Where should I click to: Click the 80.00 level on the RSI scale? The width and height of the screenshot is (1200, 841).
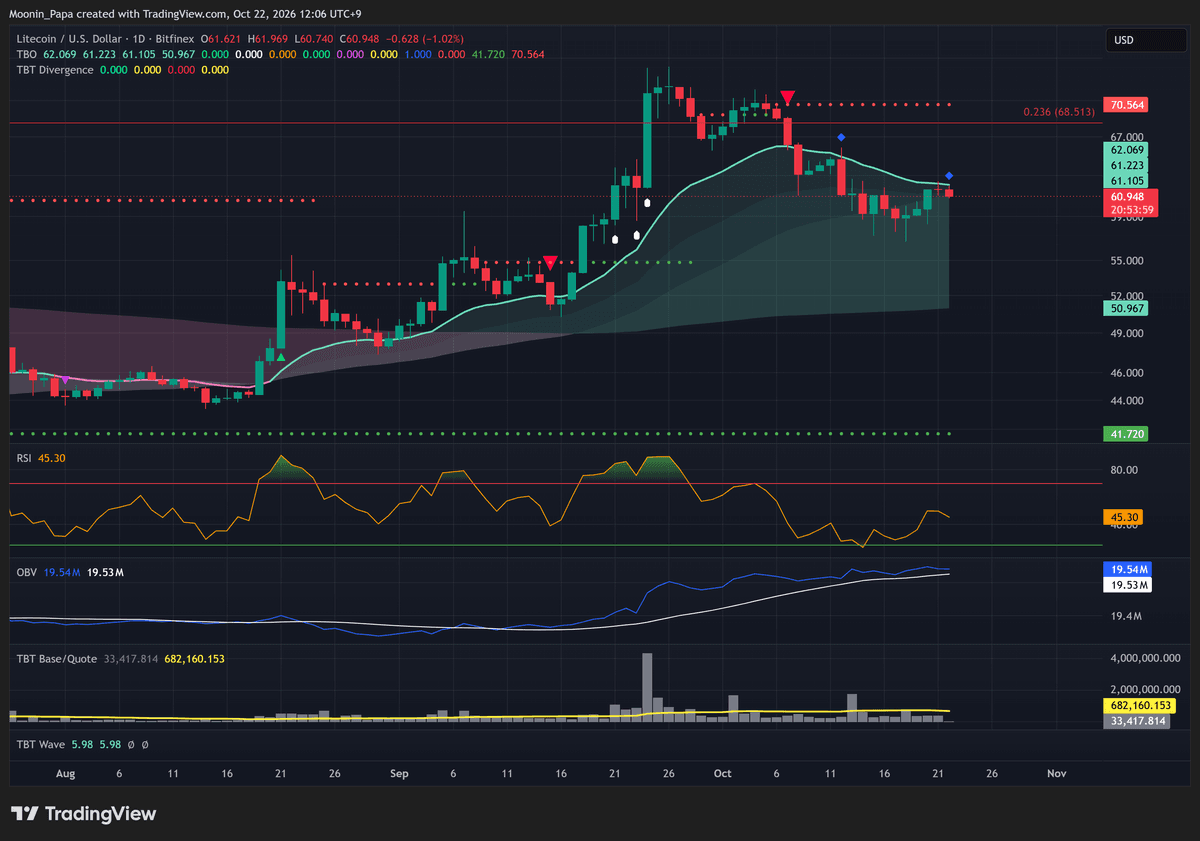click(x=1124, y=470)
